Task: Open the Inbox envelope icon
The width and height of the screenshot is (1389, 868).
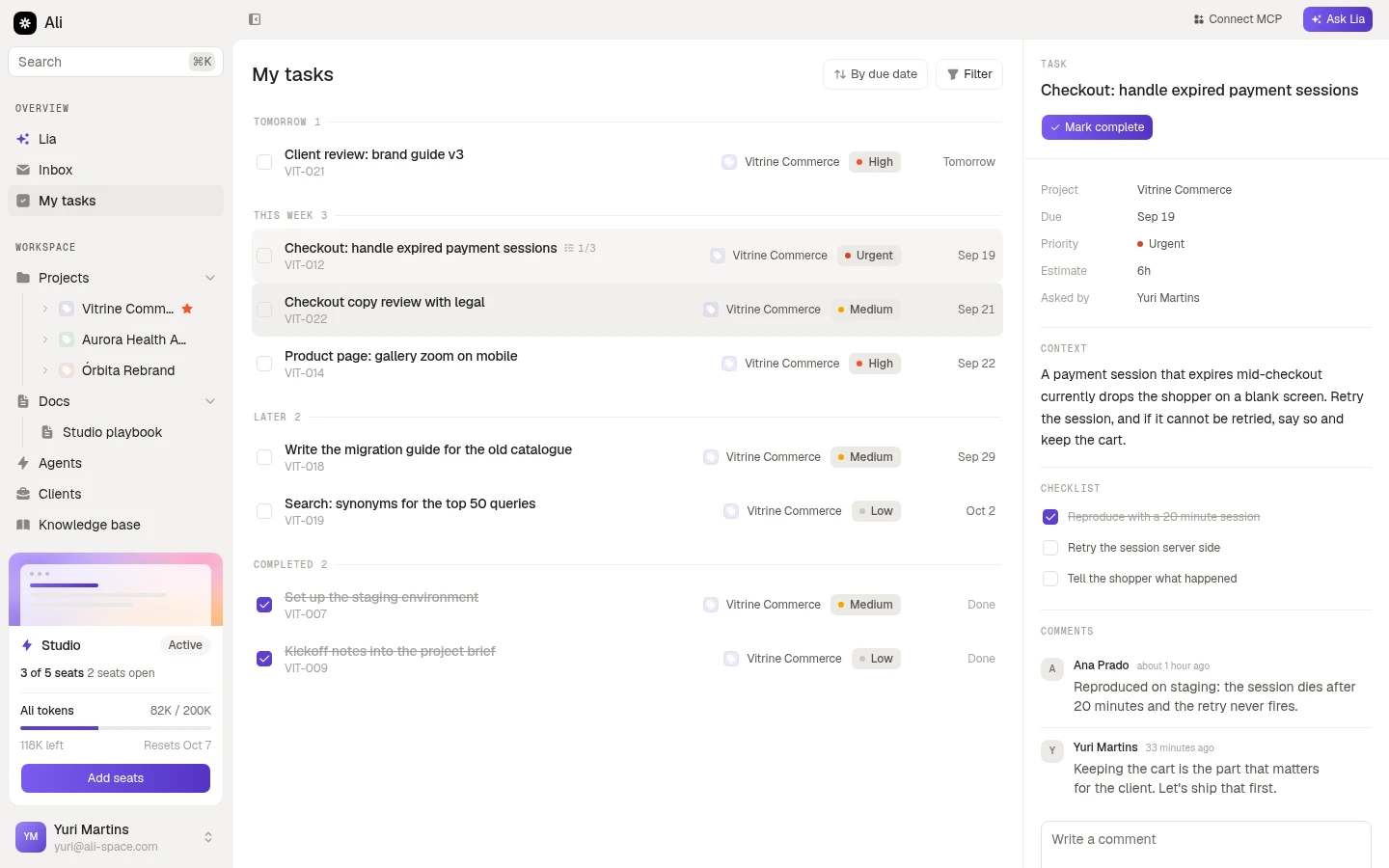Action: coord(23,170)
